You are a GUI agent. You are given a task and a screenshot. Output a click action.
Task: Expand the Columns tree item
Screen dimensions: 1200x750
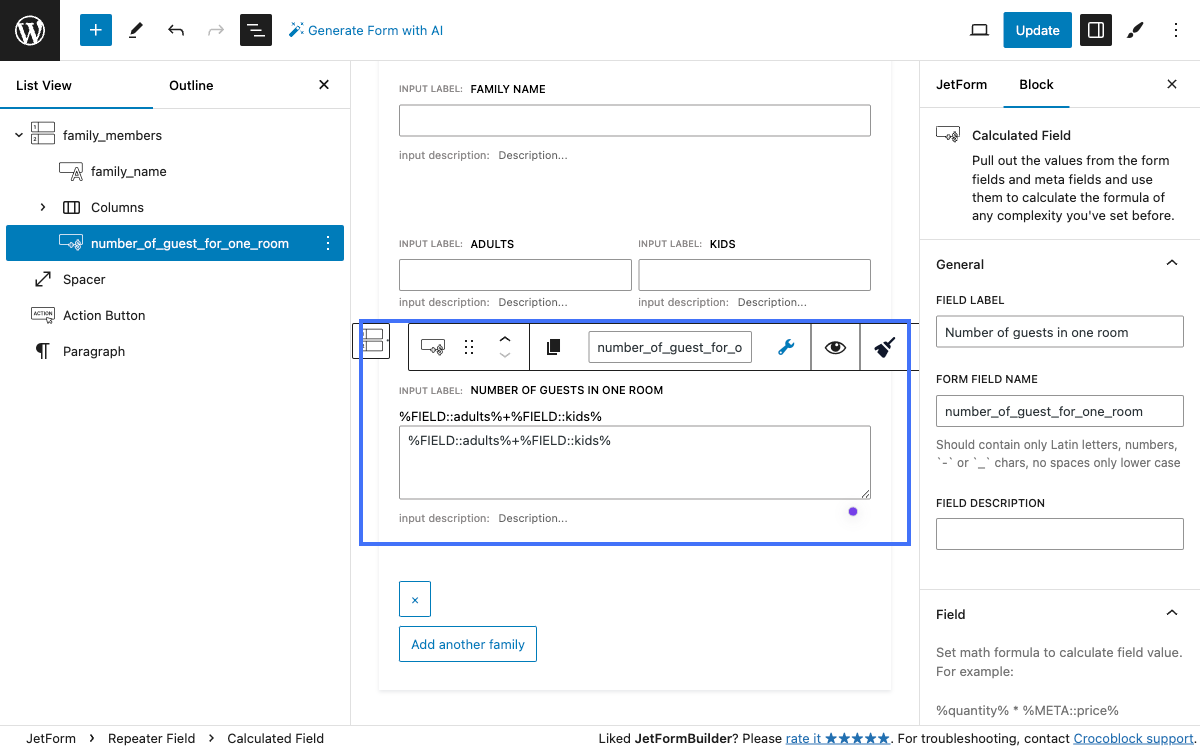coord(42,207)
